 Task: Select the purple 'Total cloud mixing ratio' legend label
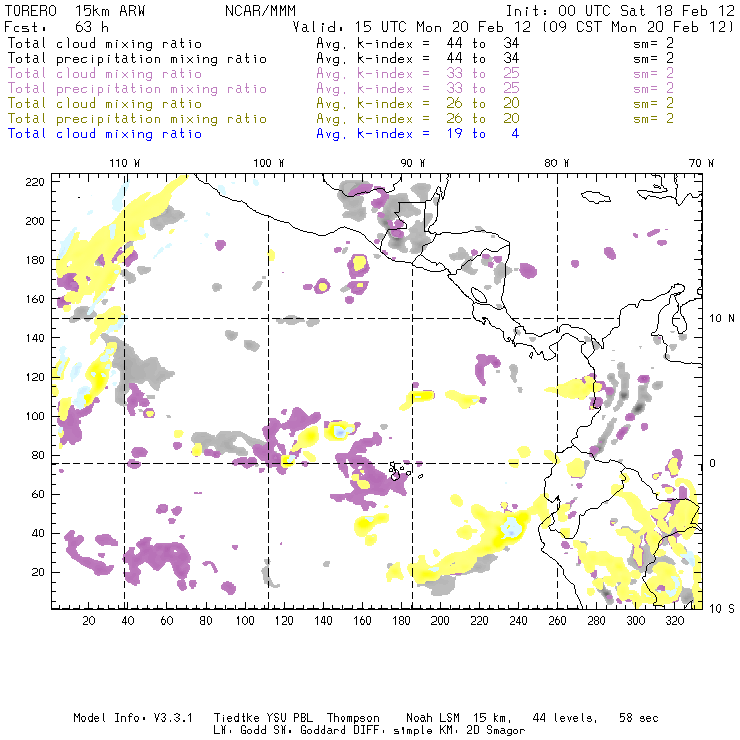[105, 74]
